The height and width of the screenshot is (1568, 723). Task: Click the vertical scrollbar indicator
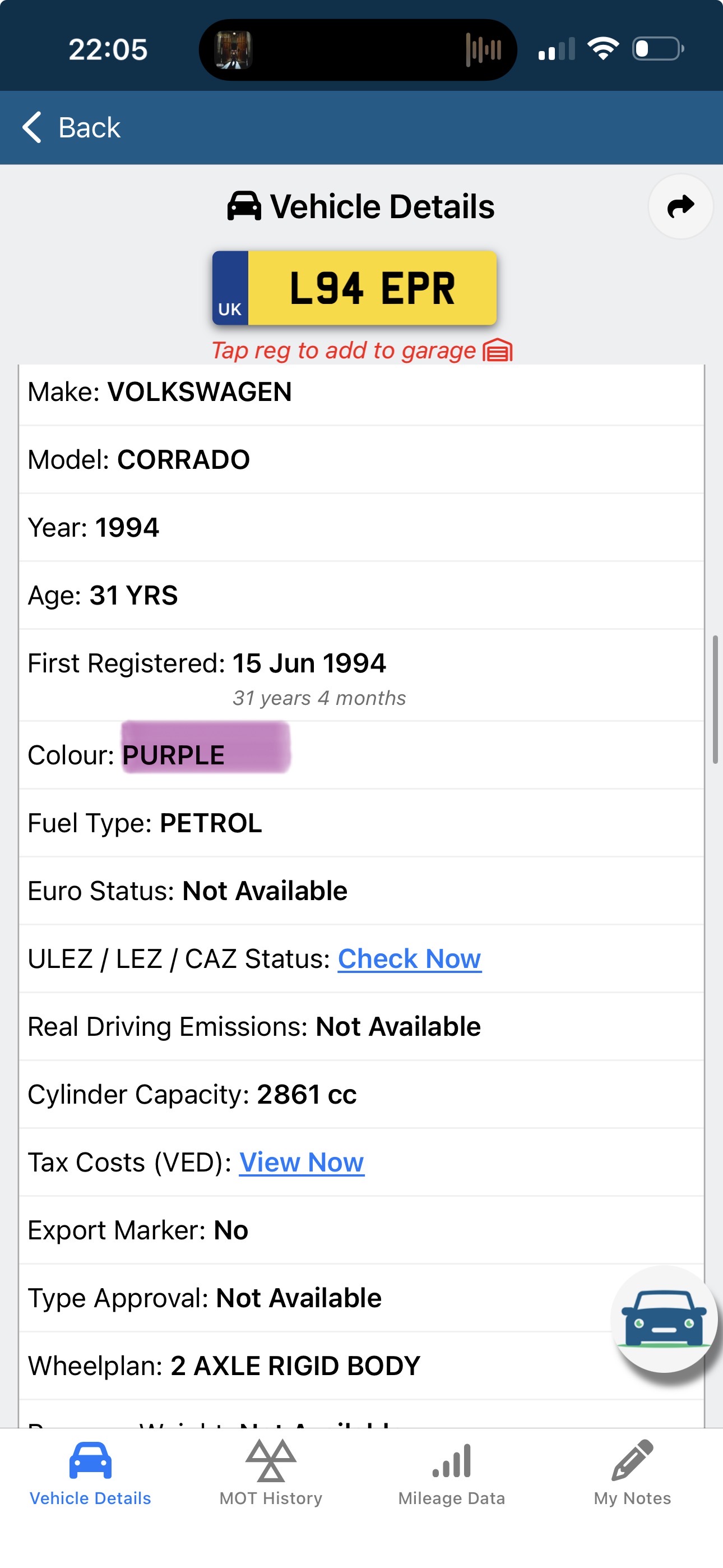click(x=715, y=700)
